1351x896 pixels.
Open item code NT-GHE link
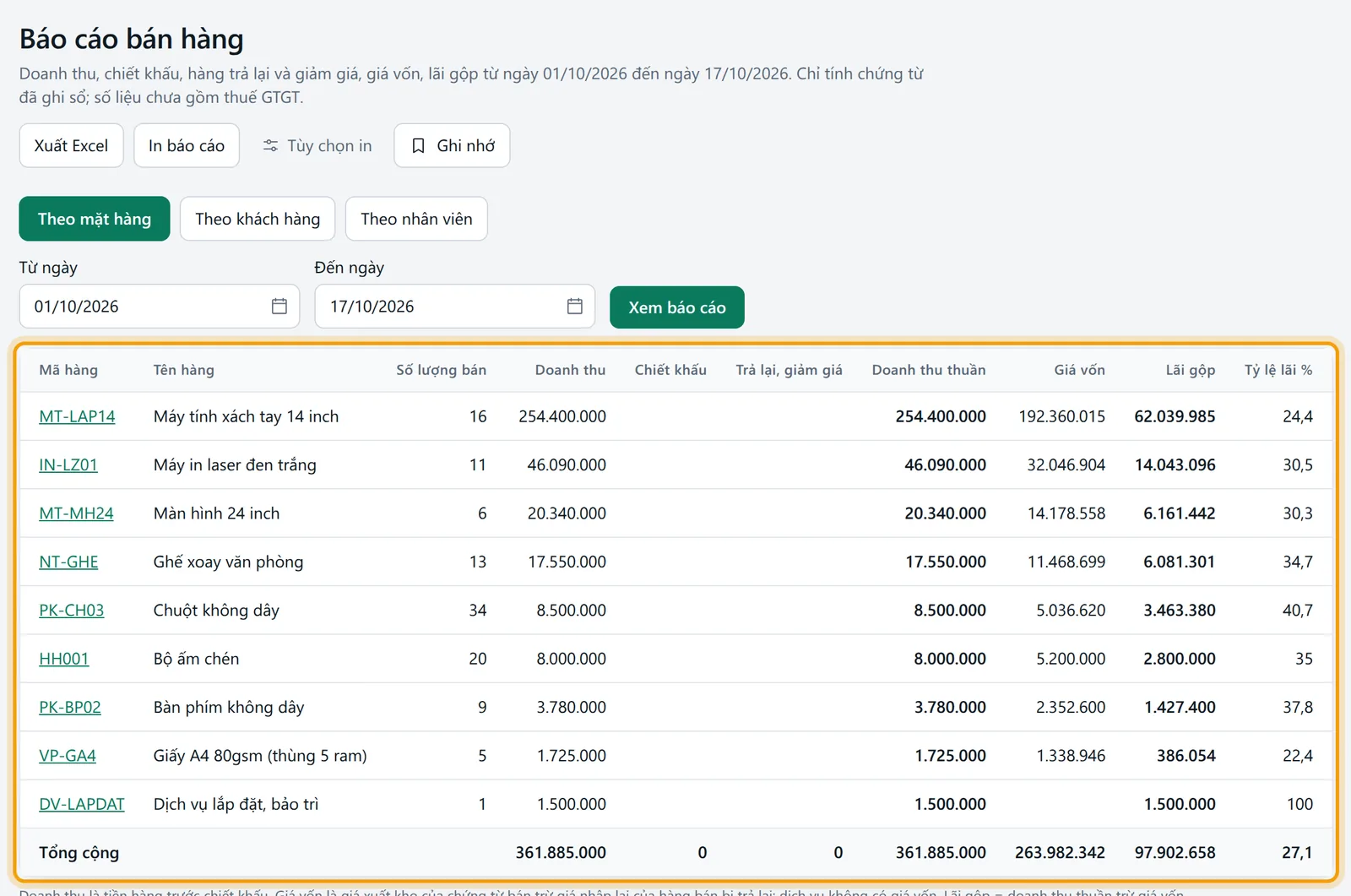(68, 562)
